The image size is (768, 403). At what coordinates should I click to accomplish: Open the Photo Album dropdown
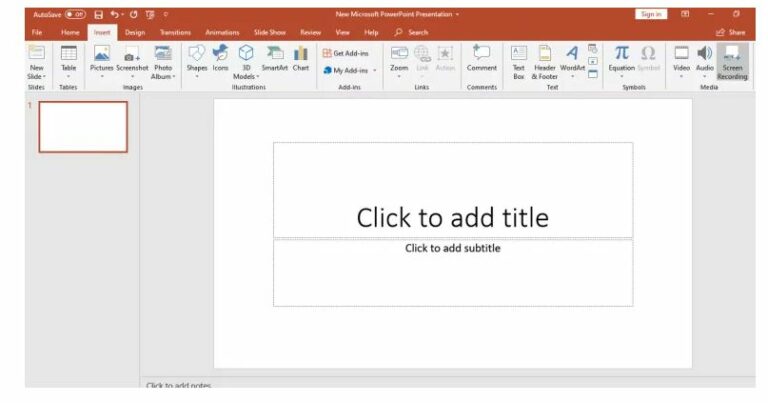(163, 76)
